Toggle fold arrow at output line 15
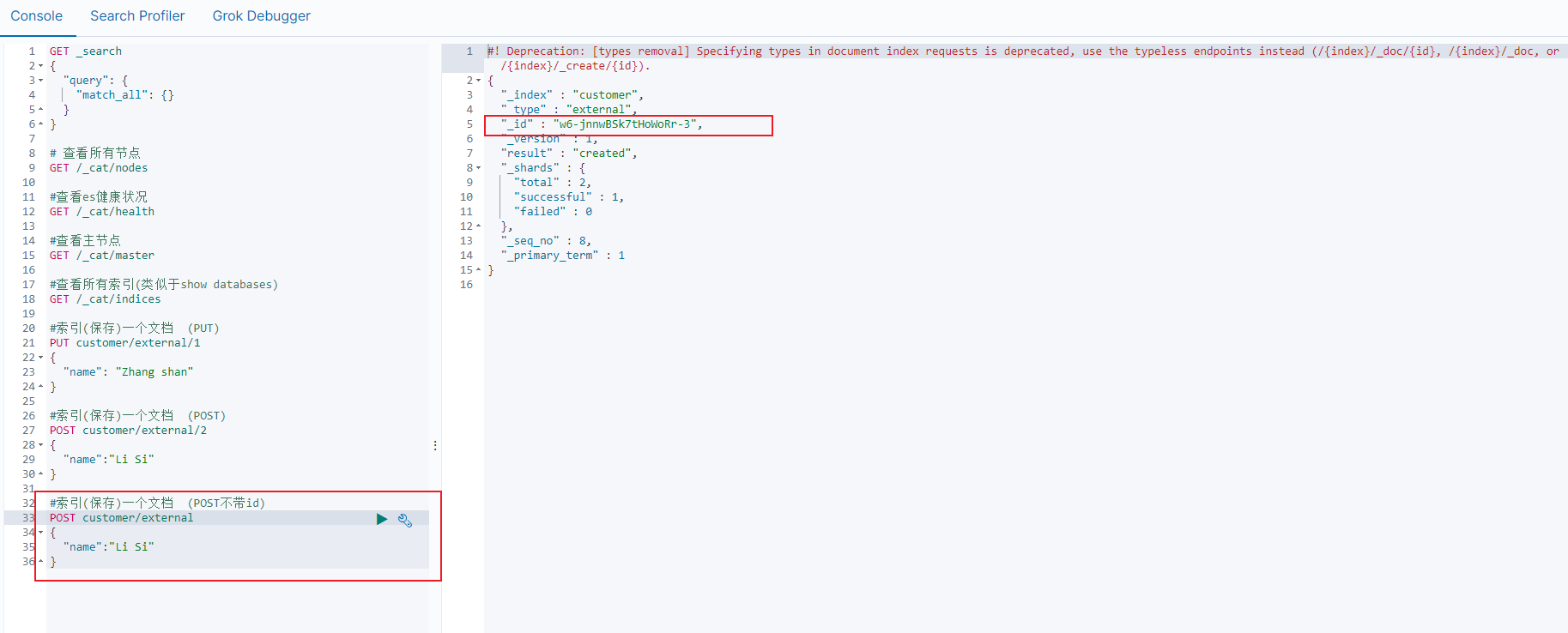Viewport: 1568px width, 633px height. 478,270
